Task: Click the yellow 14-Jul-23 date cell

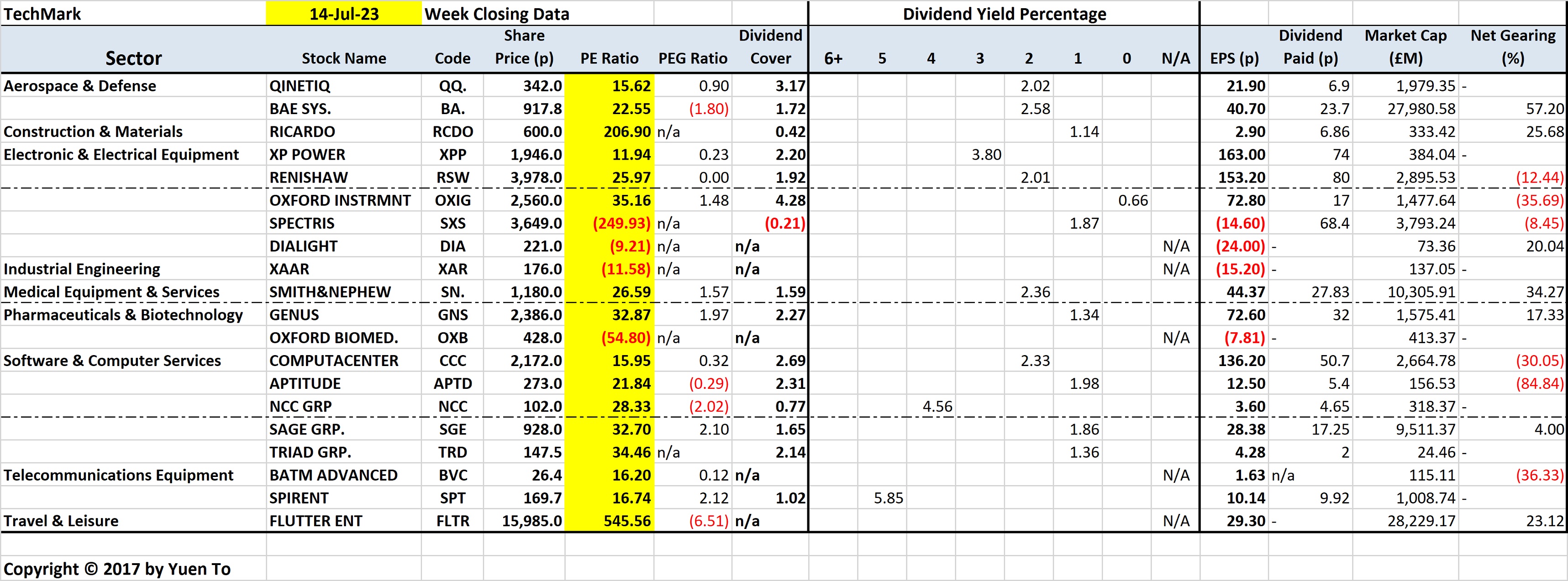Action: tap(344, 13)
